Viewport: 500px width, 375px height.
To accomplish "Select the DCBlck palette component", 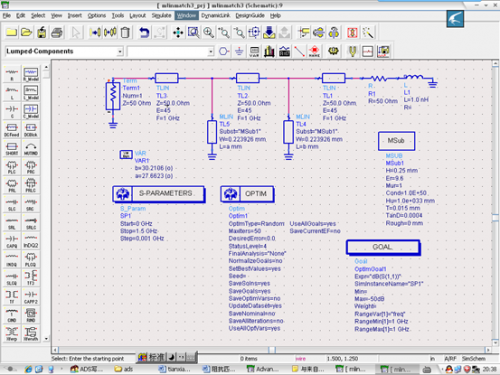I will (x=31, y=130).
